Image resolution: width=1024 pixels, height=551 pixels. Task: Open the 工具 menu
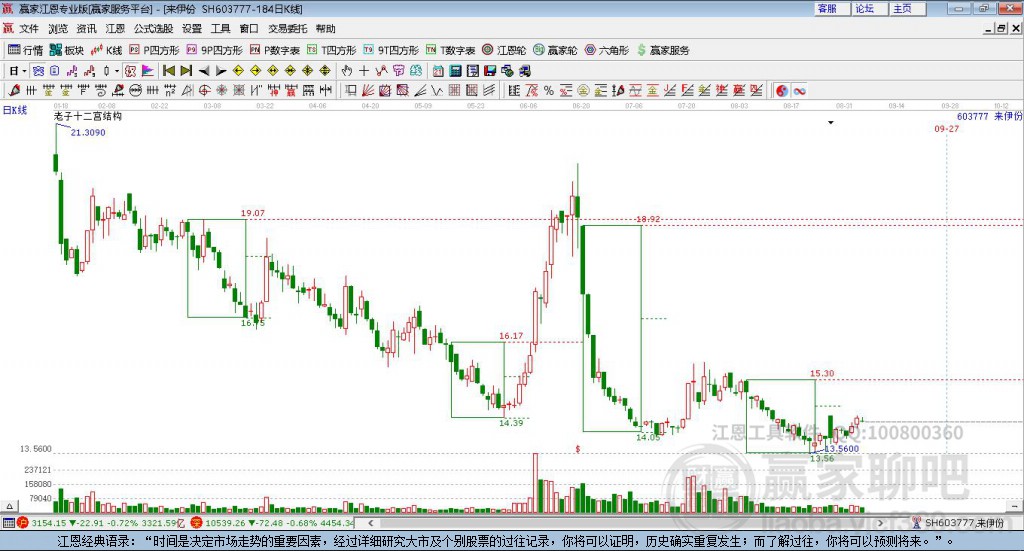[221, 29]
